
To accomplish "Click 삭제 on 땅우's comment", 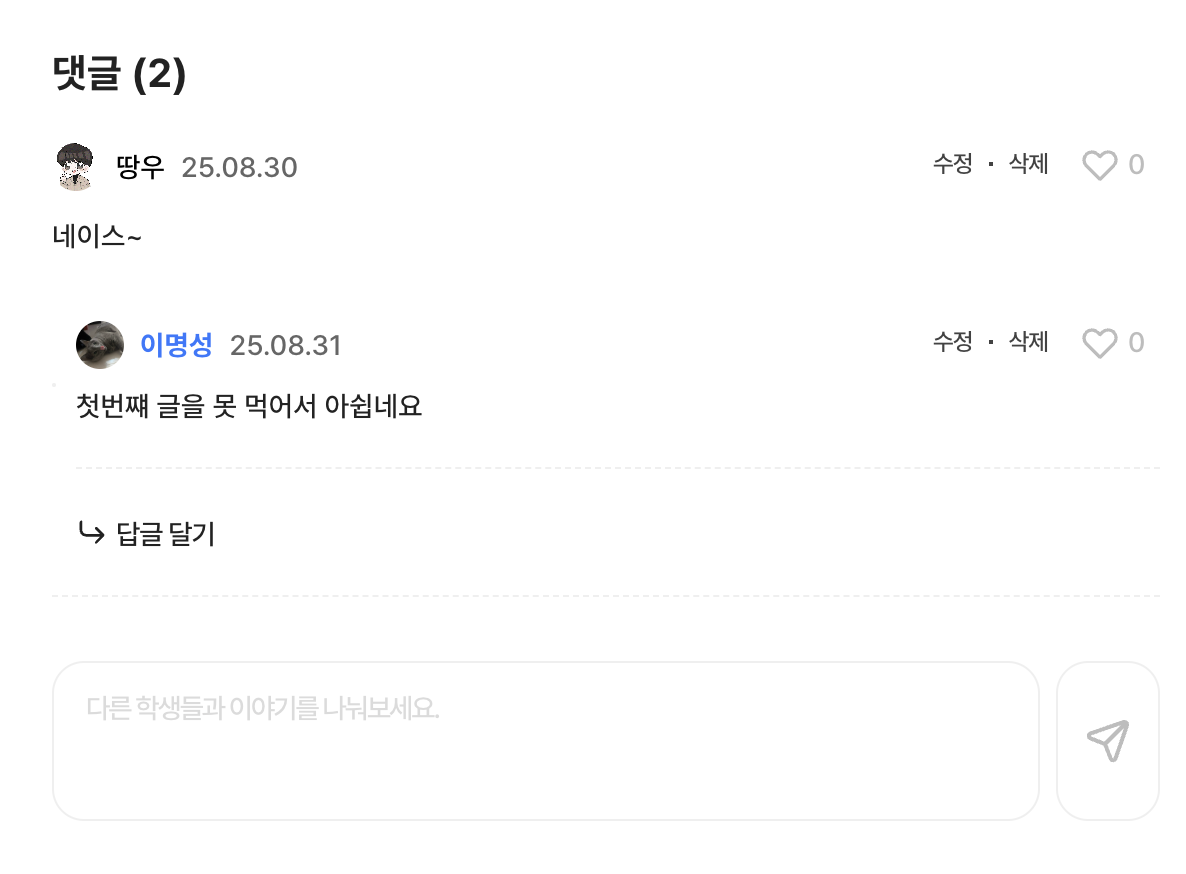I will click(1028, 165).
